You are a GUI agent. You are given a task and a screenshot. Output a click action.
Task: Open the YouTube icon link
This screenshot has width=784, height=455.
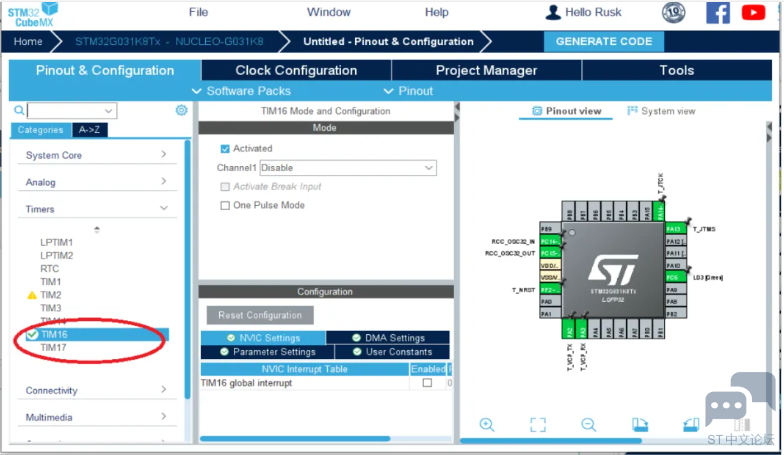753,12
